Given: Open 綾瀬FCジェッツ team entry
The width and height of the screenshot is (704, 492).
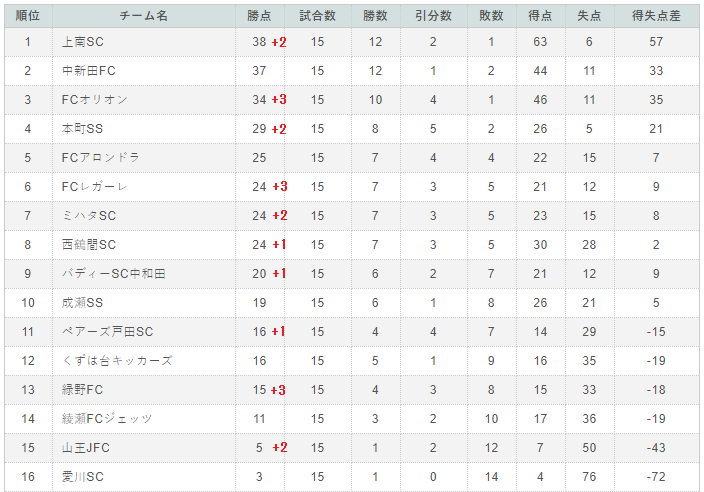Looking at the screenshot, I should click(x=107, y=419).
